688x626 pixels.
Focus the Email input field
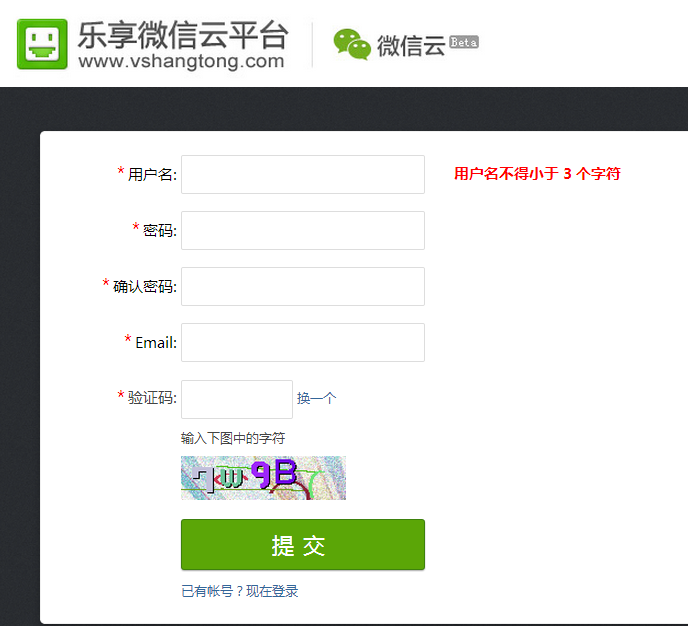point(302,342)
